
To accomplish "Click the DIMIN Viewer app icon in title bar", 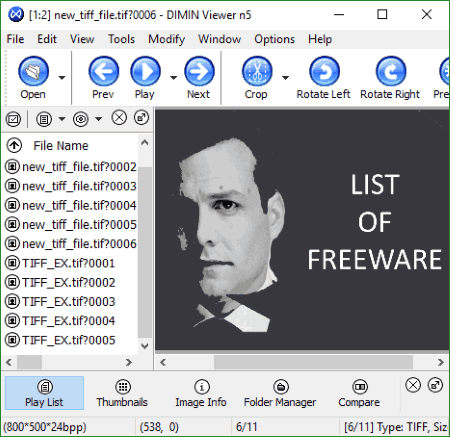I will point(16,15).
